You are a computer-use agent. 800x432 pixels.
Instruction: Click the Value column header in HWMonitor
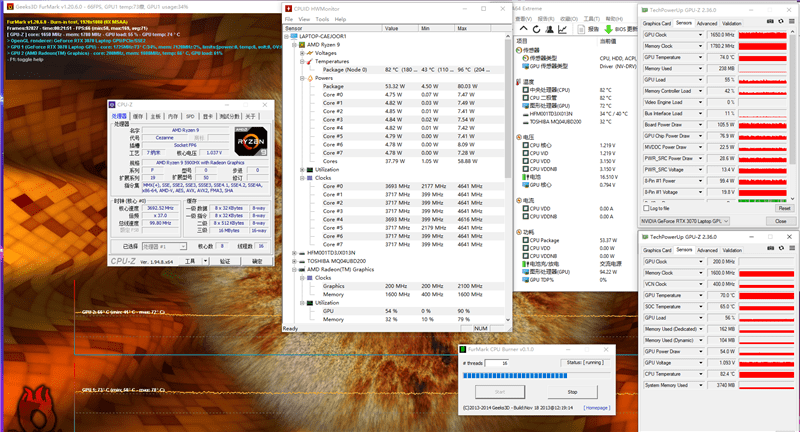[x=400, y=28]
